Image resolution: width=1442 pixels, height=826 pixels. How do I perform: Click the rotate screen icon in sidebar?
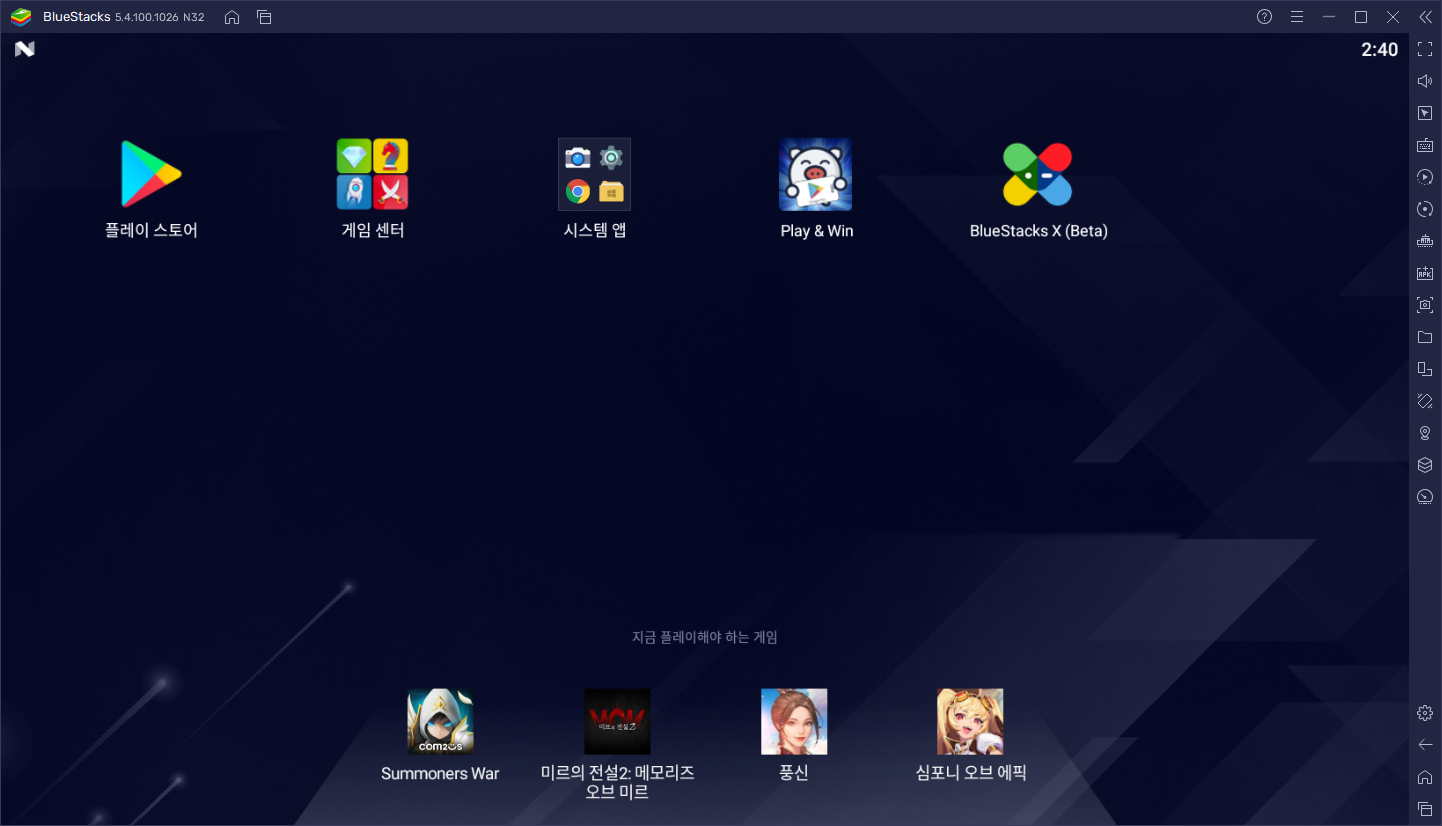point(1425,369)
